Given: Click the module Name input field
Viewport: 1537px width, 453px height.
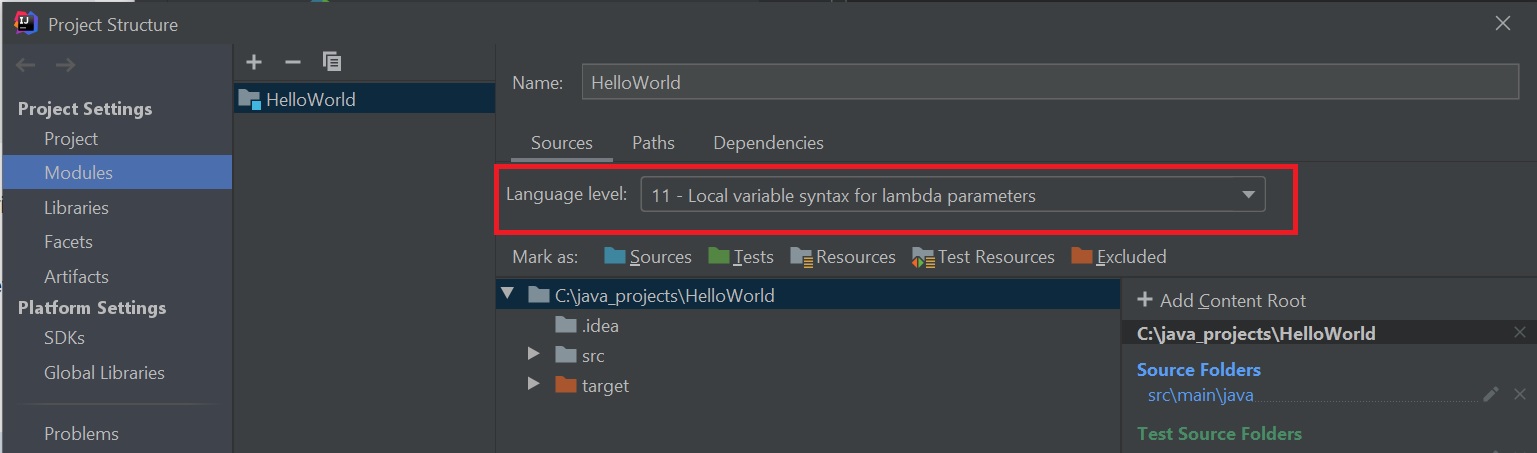Looking at the screenshot, I should coord(1050,83).
